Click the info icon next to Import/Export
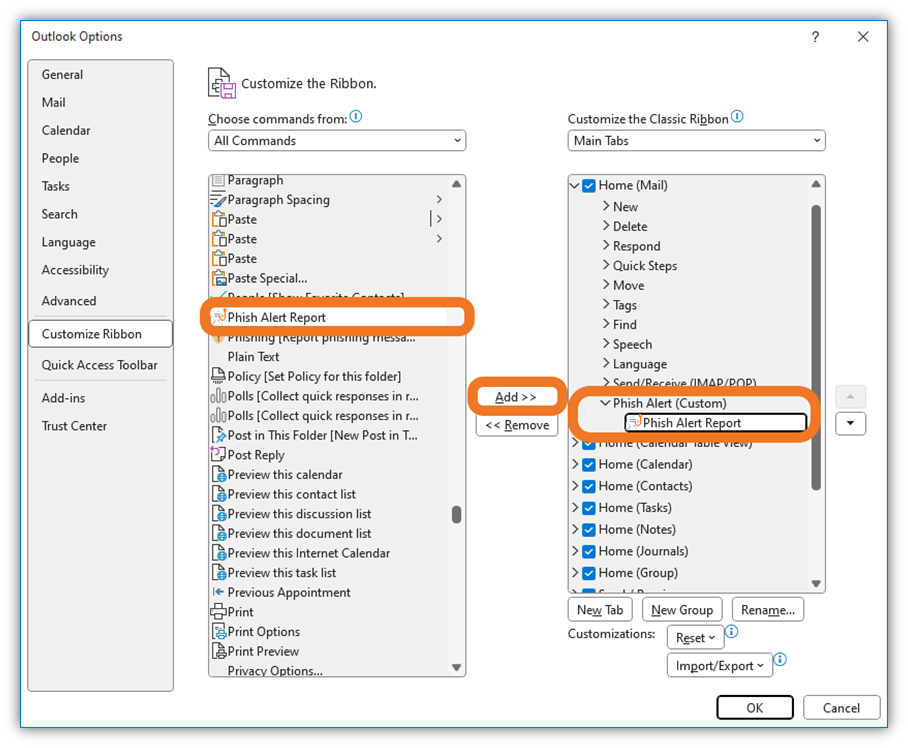 pyautogui.click(x=780, y=659)
